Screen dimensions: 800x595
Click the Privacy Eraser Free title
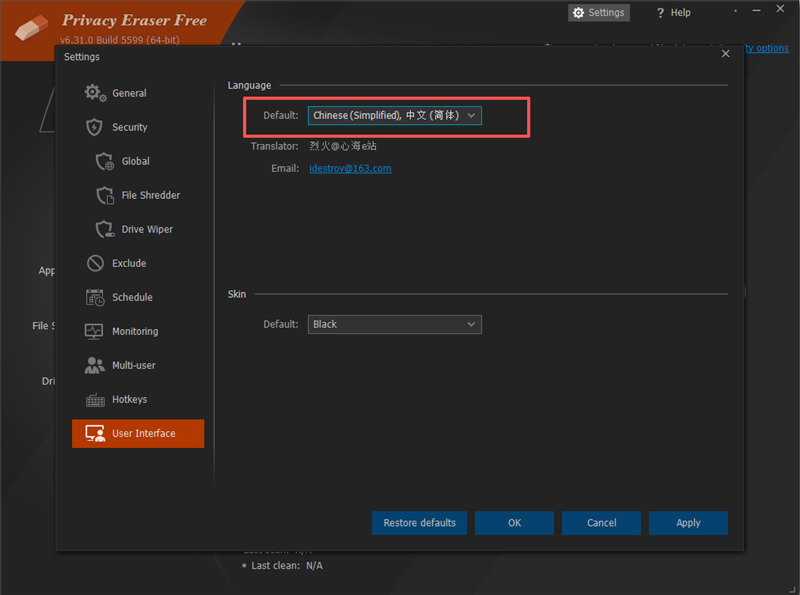[x=135, y=20]
